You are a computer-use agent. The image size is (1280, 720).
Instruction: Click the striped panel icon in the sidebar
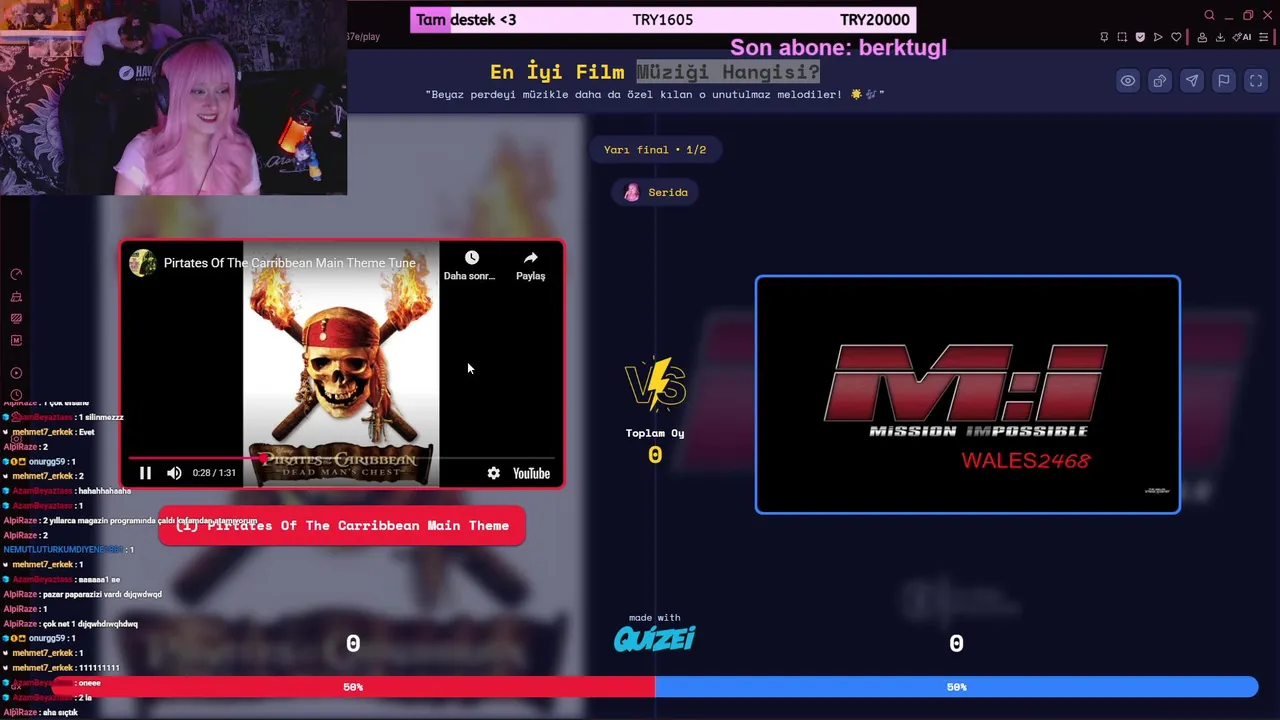click(x=16, y=319)
